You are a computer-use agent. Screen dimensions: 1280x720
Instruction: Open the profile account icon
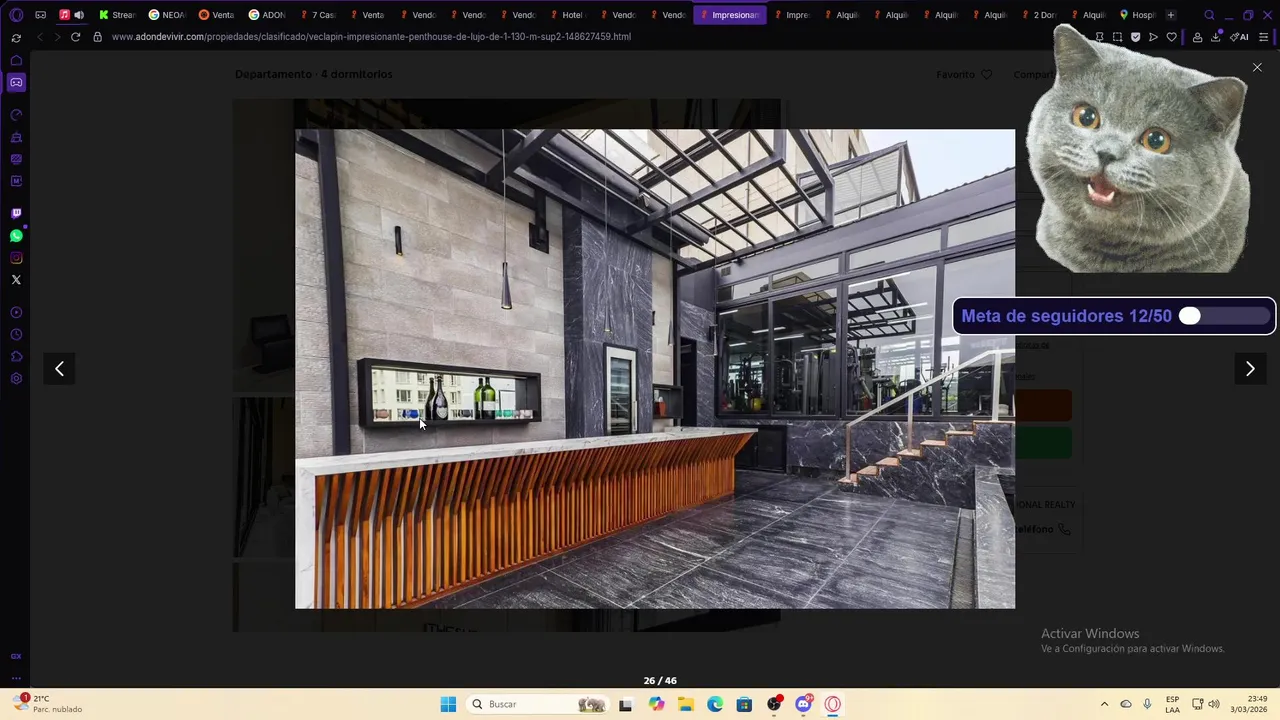[1197, 37]
